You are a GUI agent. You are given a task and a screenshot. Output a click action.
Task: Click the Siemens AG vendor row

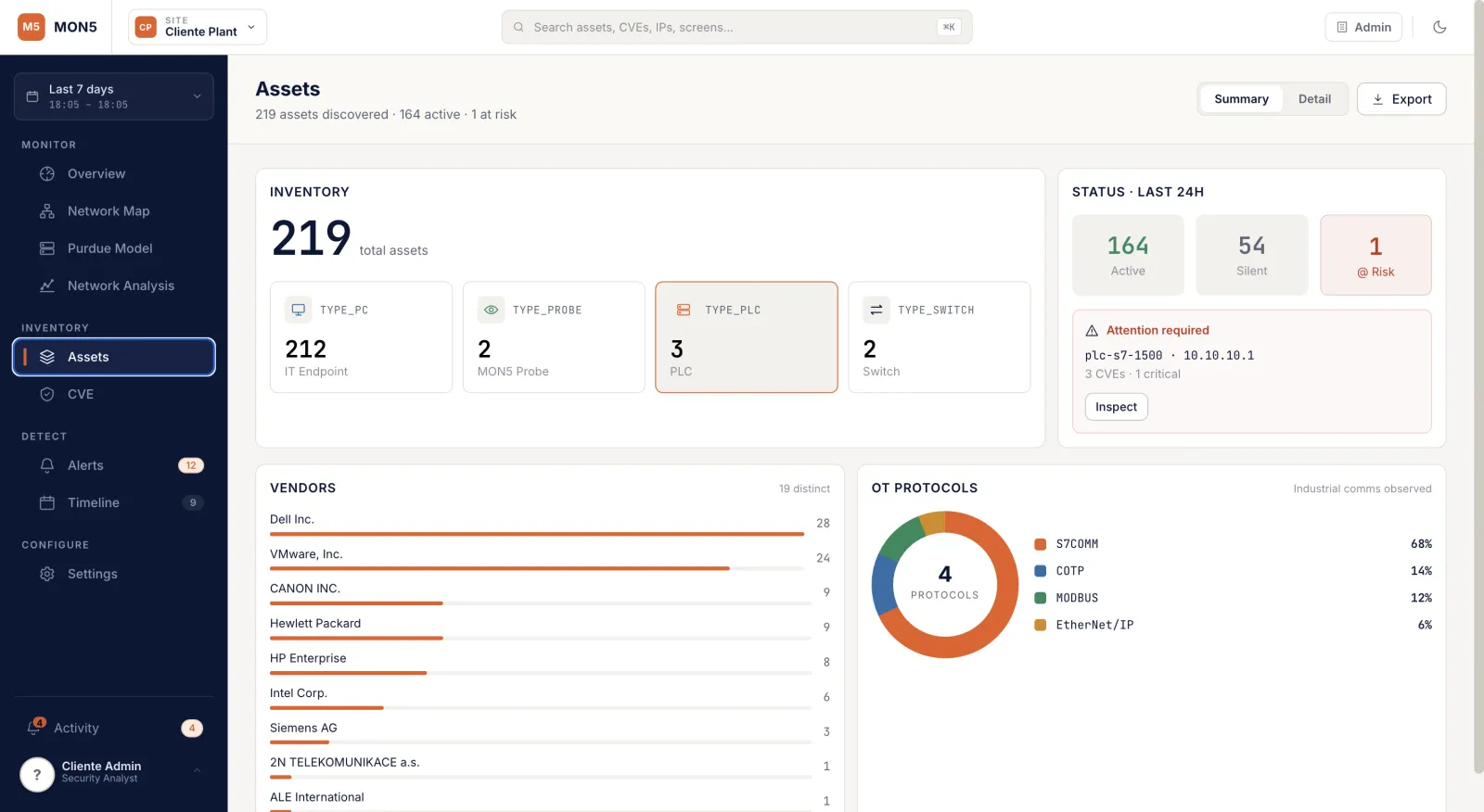tap(550, 732)
